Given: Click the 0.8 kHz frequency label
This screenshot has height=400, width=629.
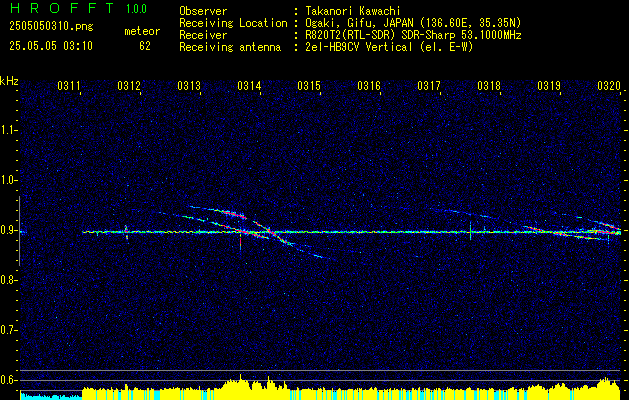Looking at the screenshot, I should coord(8,280).
